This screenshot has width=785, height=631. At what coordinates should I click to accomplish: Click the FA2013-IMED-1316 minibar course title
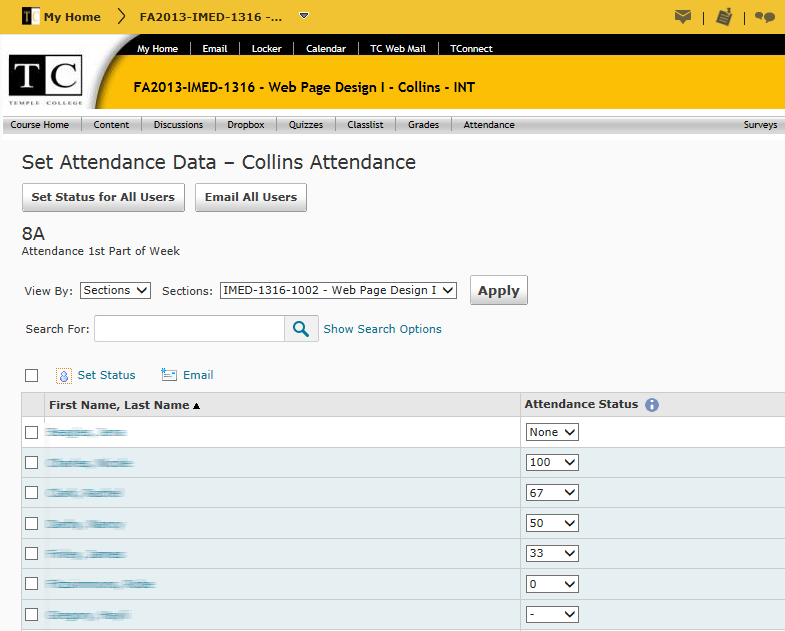(211, 17)
